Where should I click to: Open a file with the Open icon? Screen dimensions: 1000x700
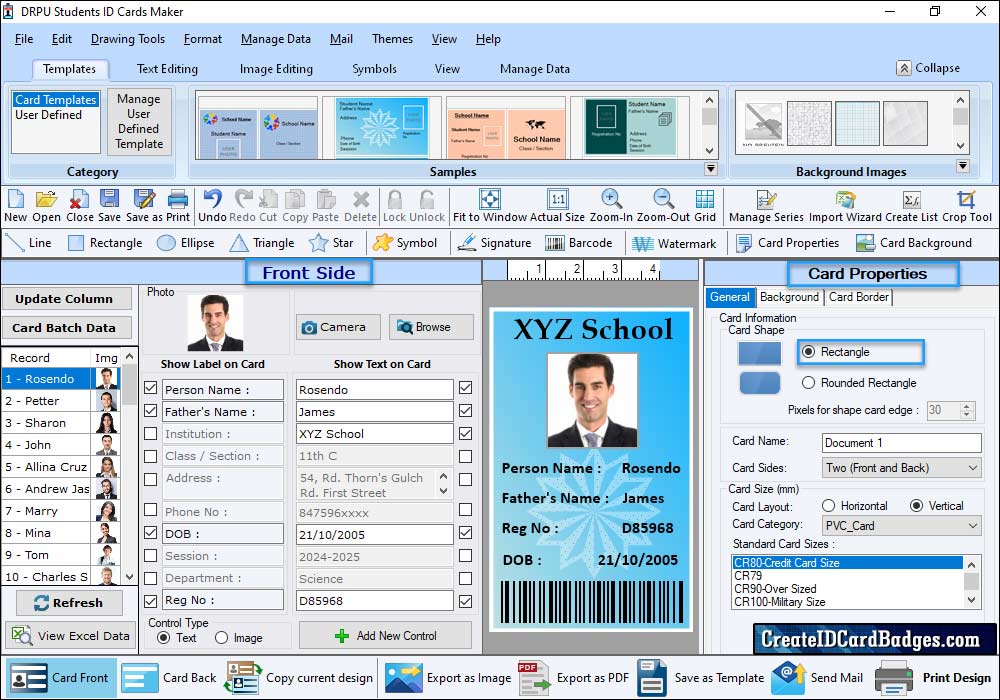pos(46,199)
